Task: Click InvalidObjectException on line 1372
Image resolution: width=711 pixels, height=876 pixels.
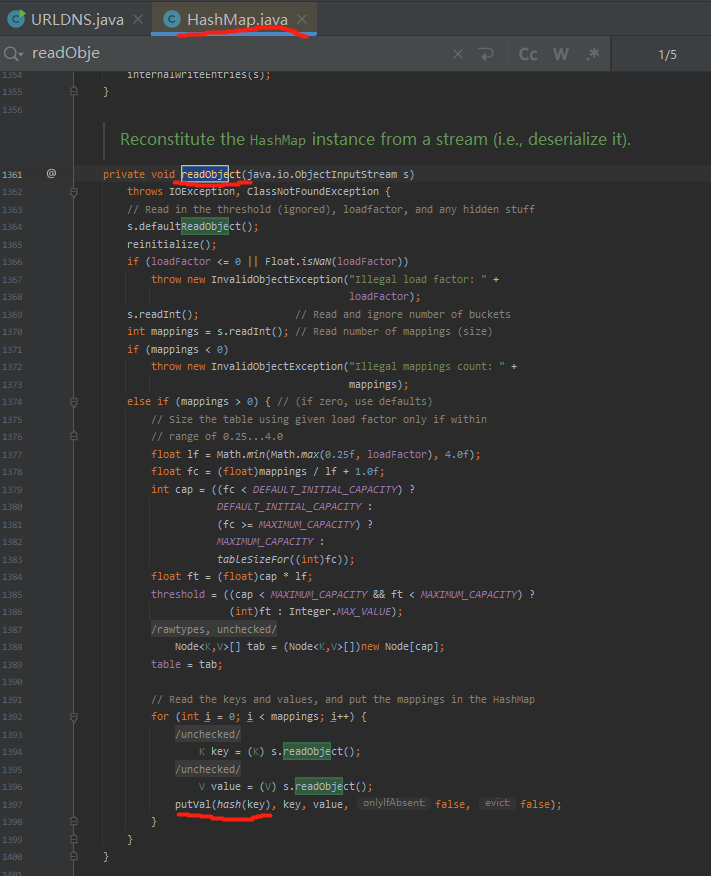Action: [276, 366]
